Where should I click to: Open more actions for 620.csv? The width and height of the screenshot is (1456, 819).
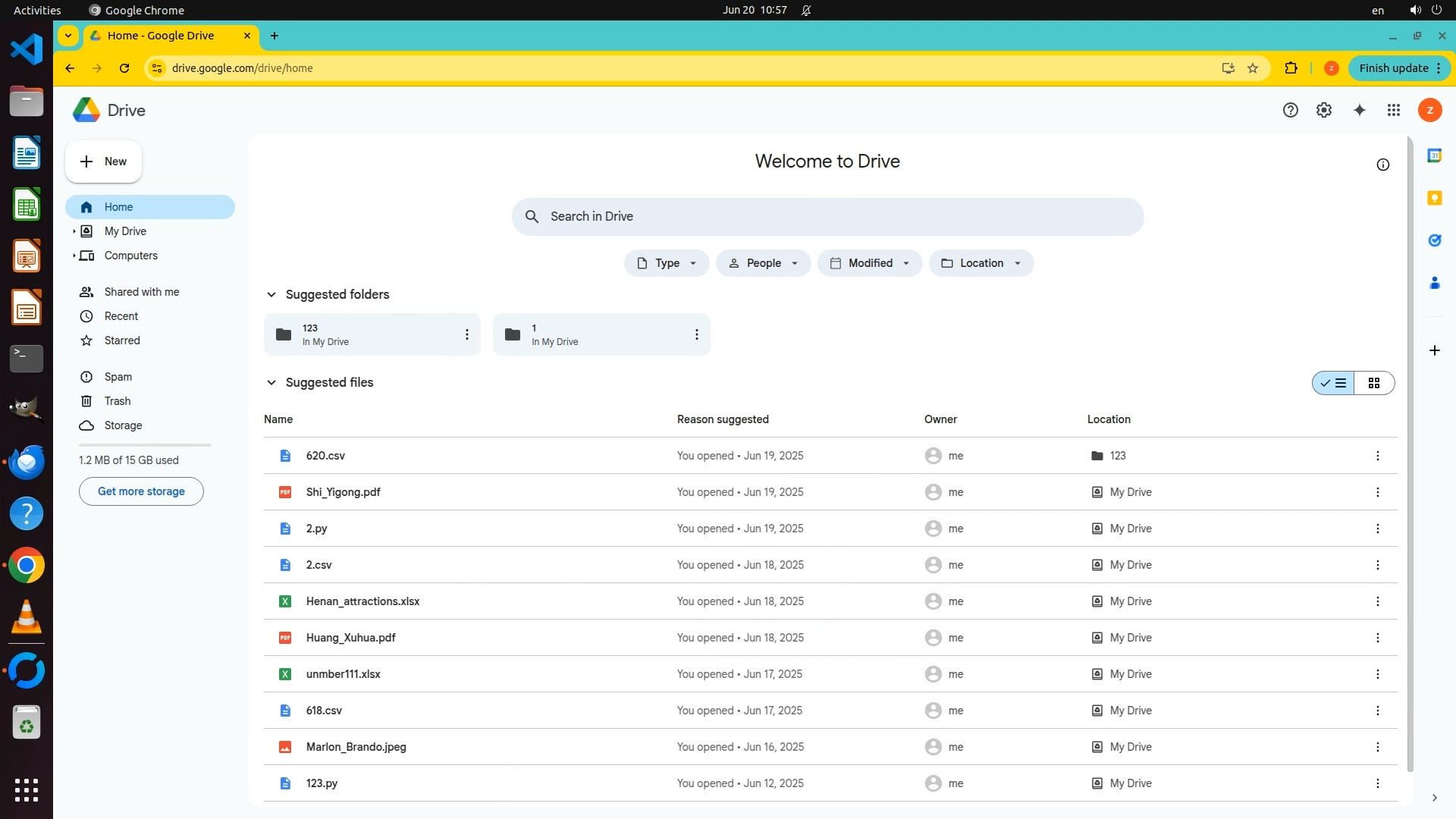click(x=1377, y=456)
